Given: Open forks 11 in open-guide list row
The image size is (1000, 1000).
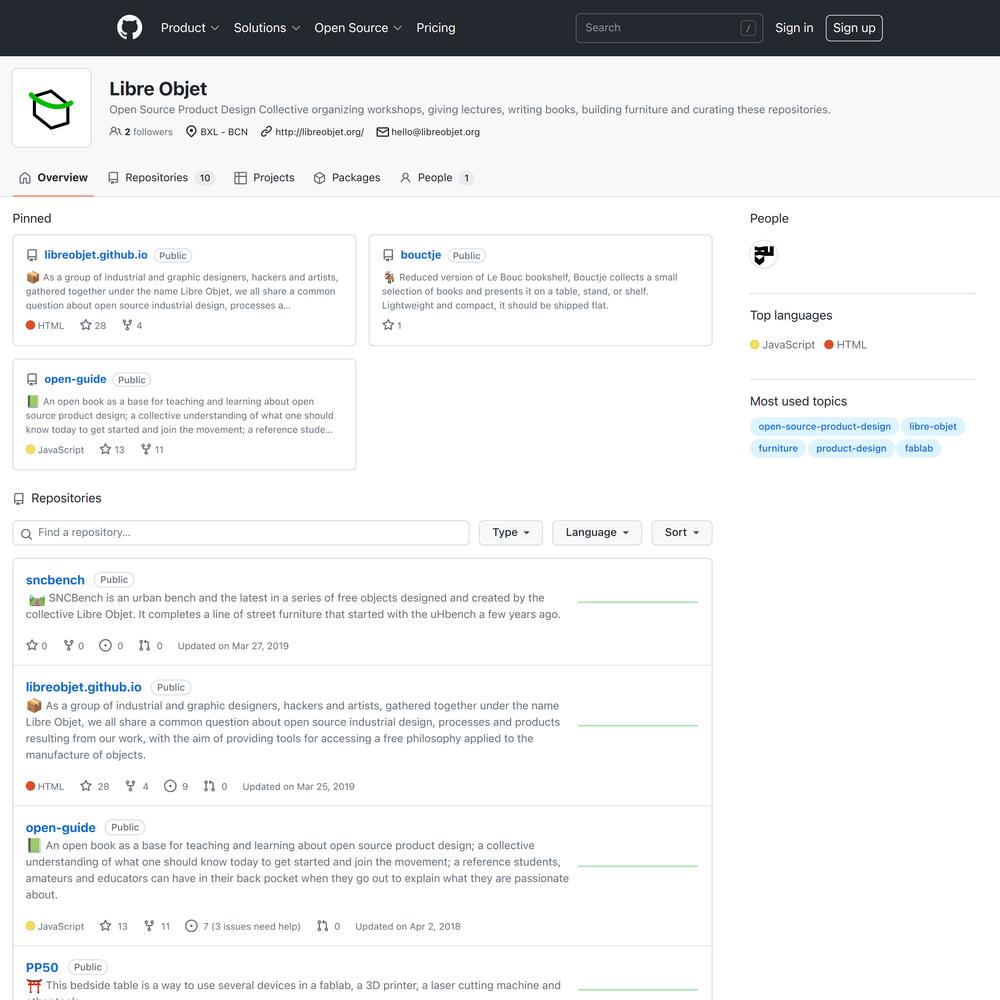Looking at the screenshot, I should [x=157, y=926].
